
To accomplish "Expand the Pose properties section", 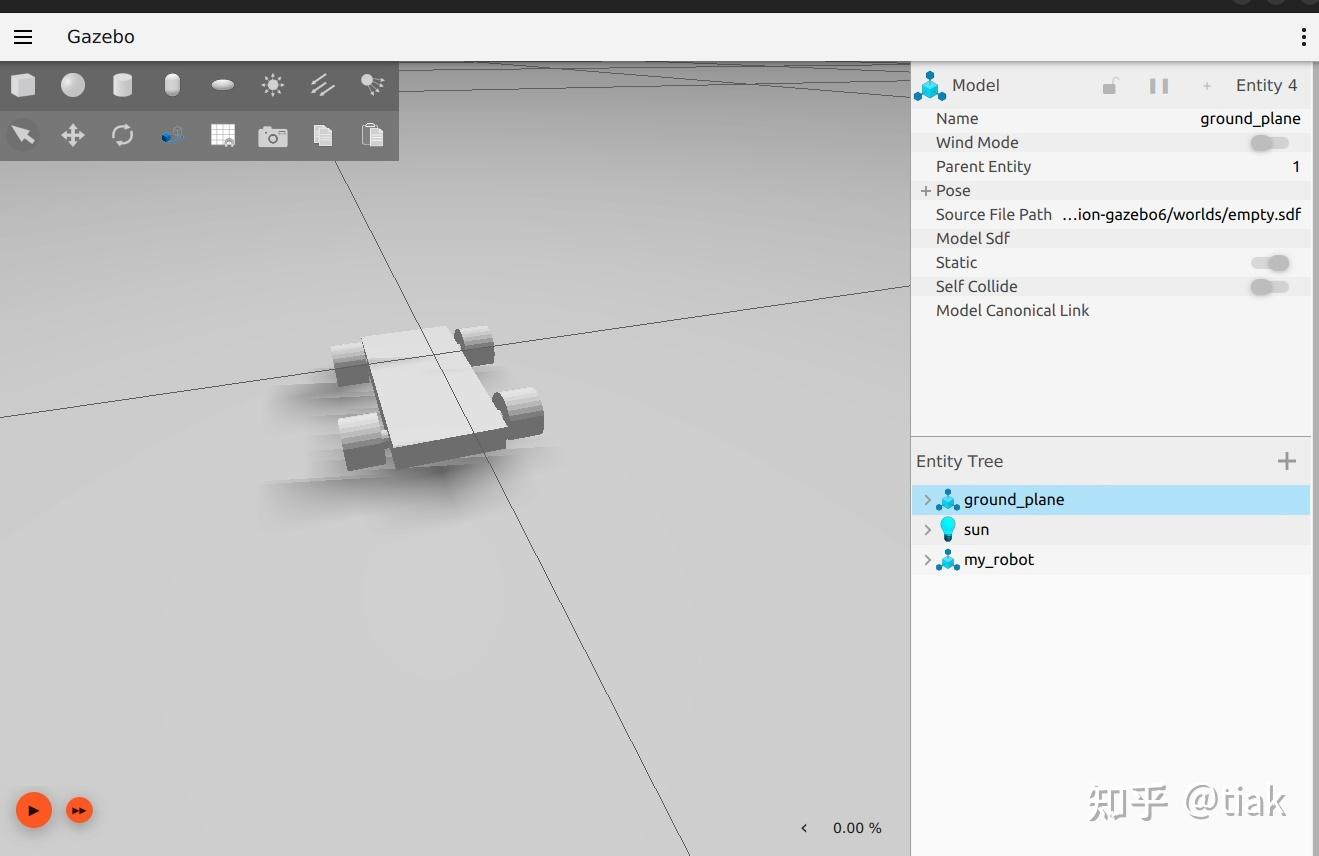I will [925, 190].
